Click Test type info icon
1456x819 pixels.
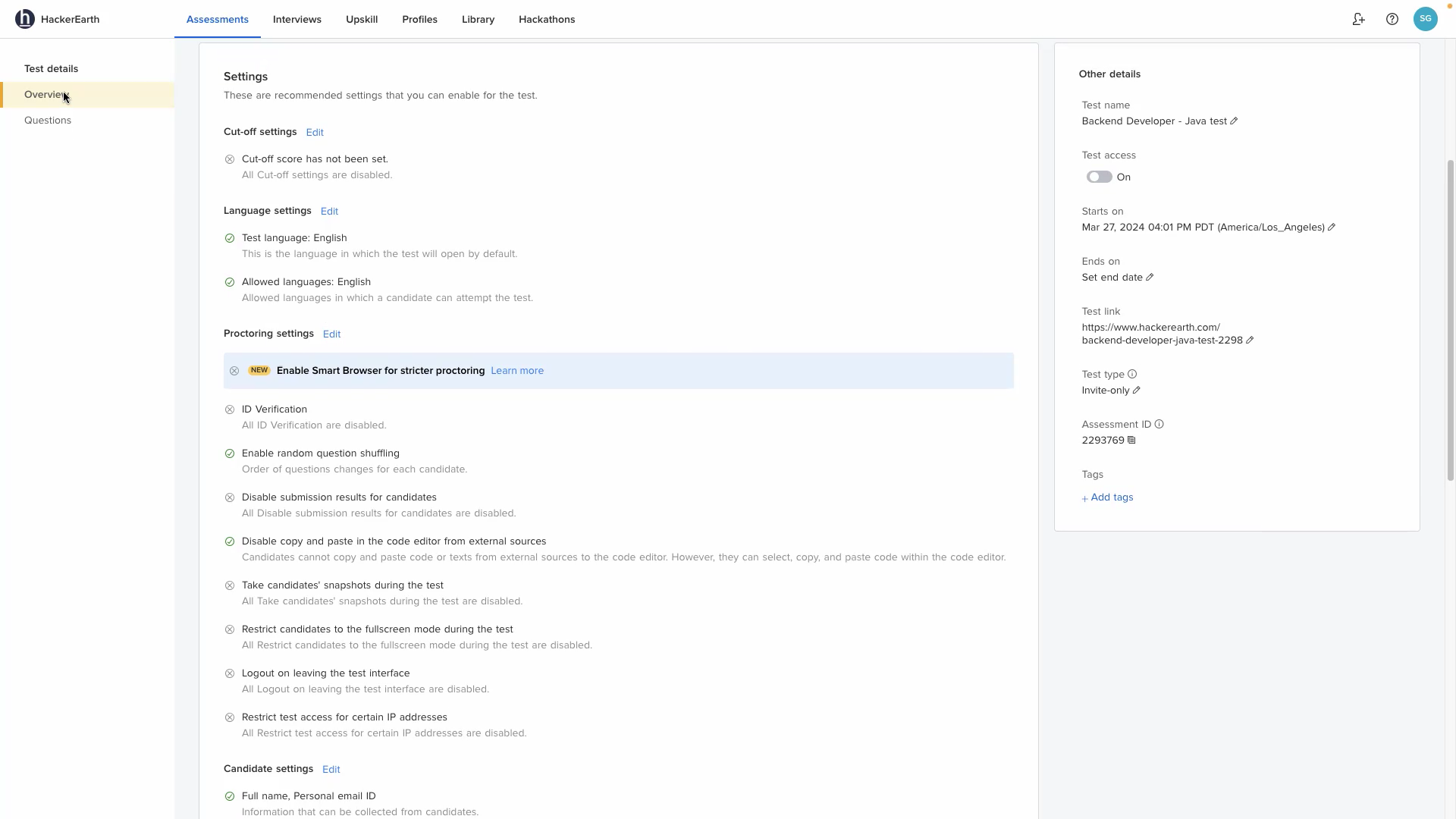pos(1132,375)
